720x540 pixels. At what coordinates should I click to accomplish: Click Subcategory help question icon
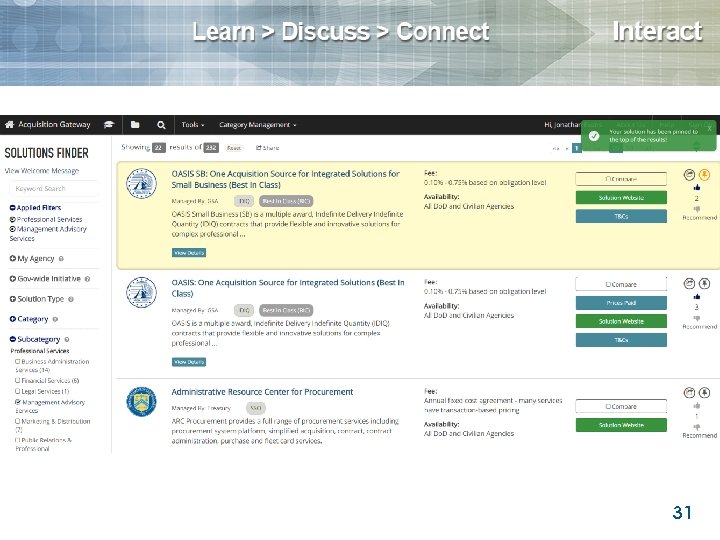(x=67, y=340)
